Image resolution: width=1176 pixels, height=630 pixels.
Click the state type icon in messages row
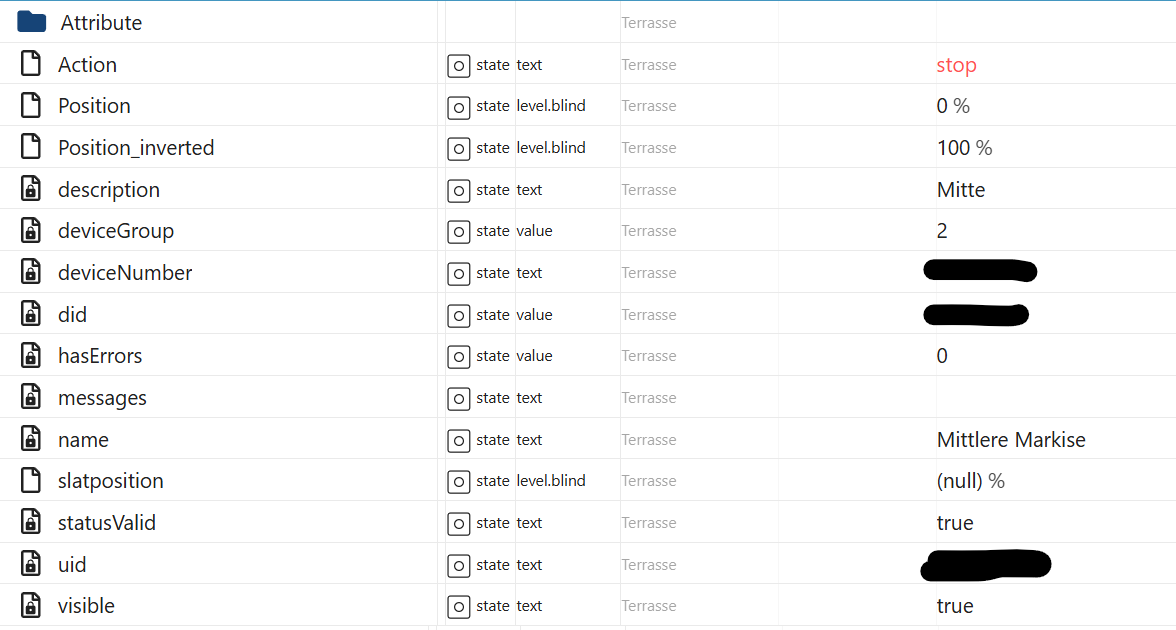pos(458,399)
